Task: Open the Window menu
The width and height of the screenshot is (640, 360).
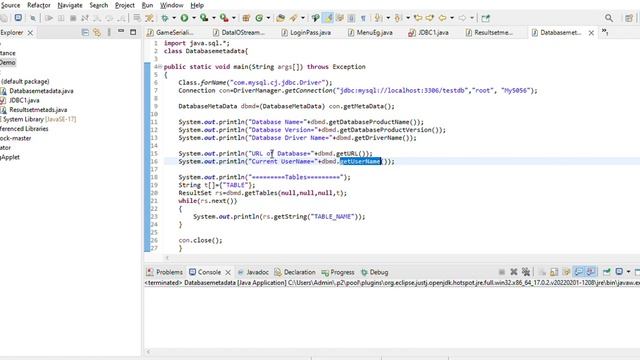Action: pos(171,5)
